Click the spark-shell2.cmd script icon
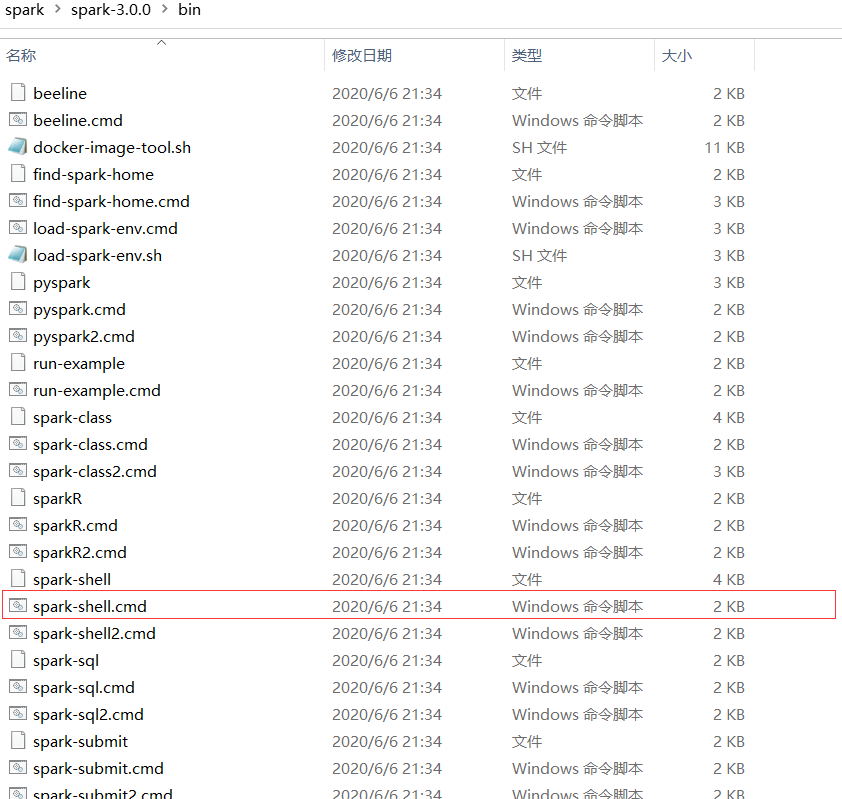 (18, 632)
